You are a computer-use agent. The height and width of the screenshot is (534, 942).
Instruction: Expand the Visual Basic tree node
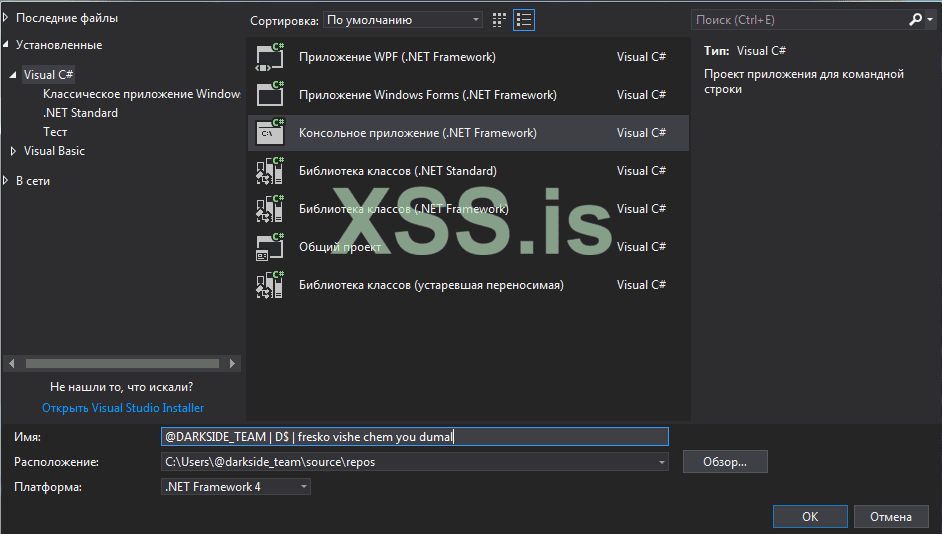pos(13,151)
